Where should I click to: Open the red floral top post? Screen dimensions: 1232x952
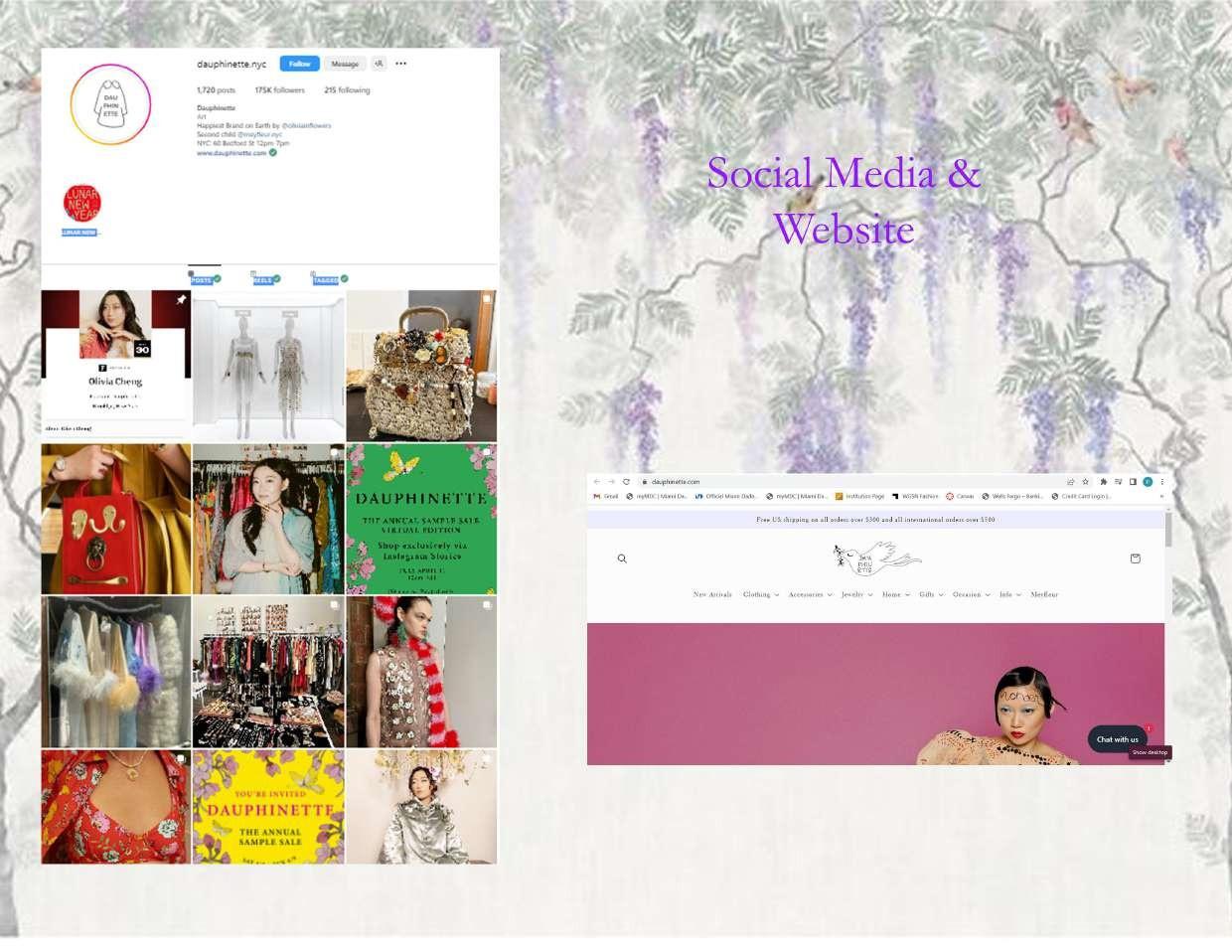pyautogui.click(x=116, y=807)
